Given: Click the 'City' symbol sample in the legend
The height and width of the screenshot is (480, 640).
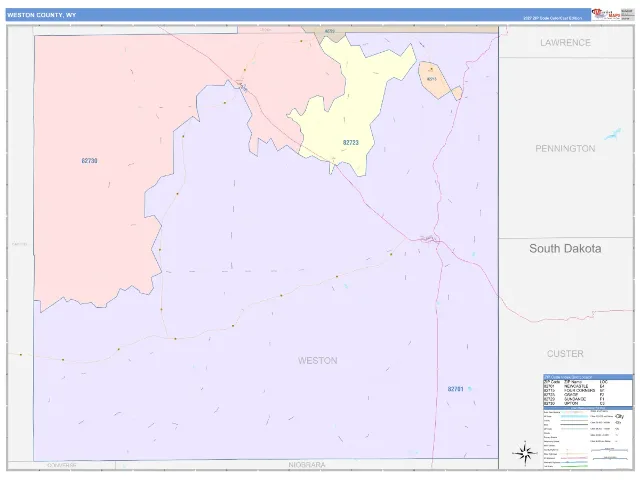Looking at the screenshot, I should [620, 416].
